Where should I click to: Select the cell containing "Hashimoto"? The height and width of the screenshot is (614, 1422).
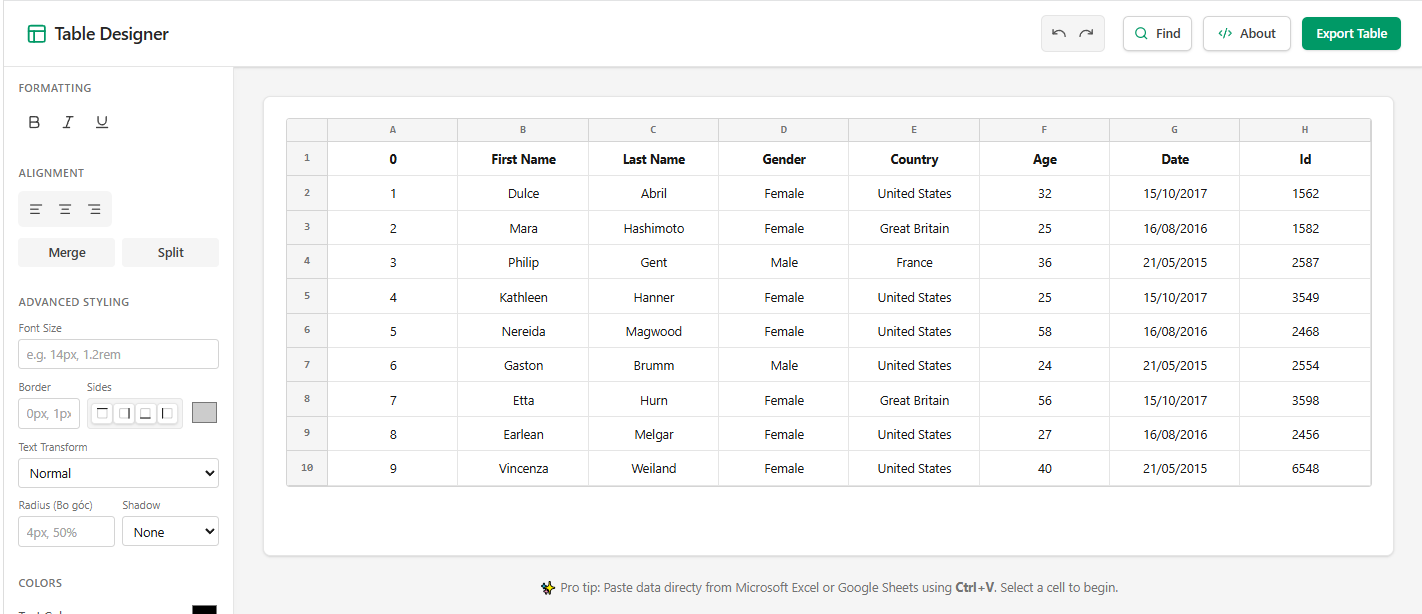pyautogui.click(x=654, y=228)
